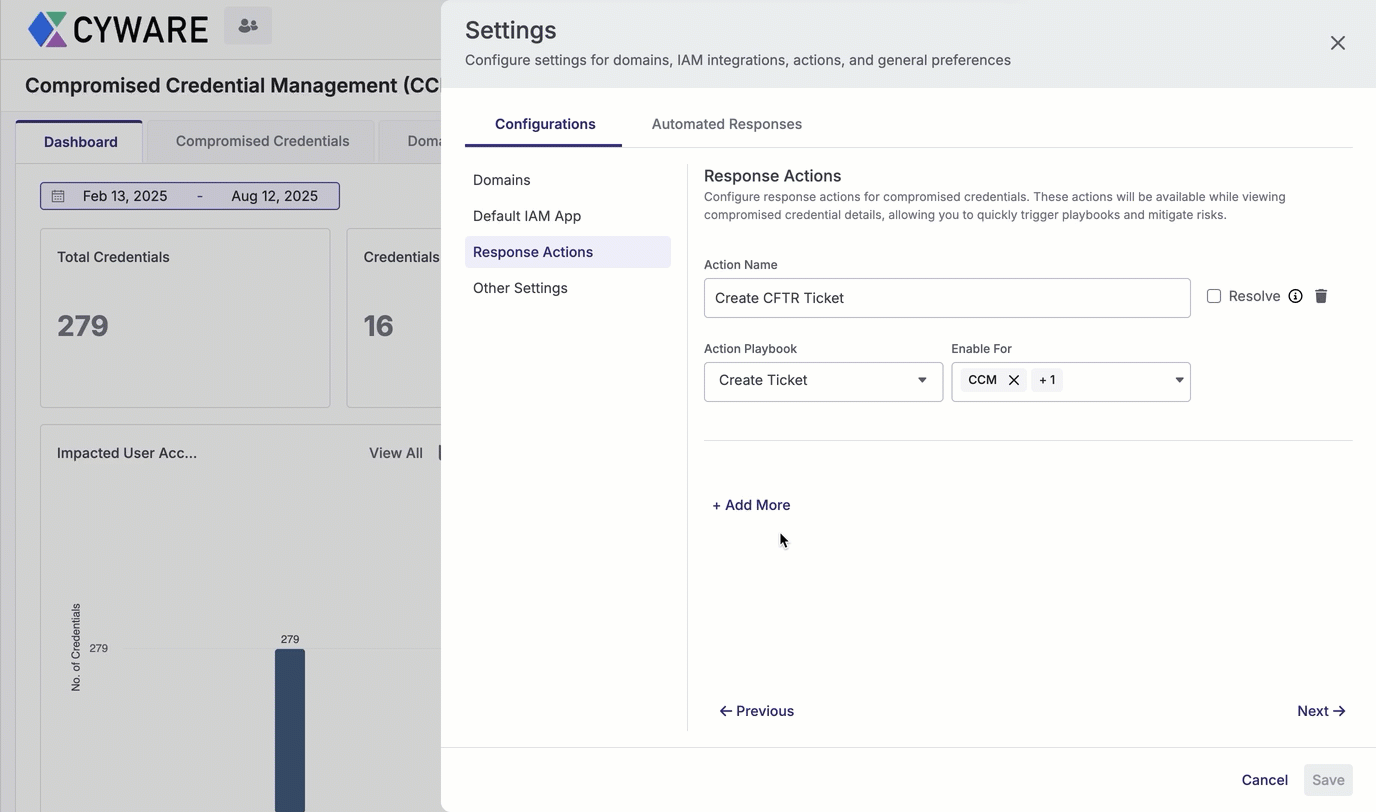The image size is (1376, 812).
Task: Open Domains in the settings sidebar
Action: pyautogui.click(x=502, y=180)
